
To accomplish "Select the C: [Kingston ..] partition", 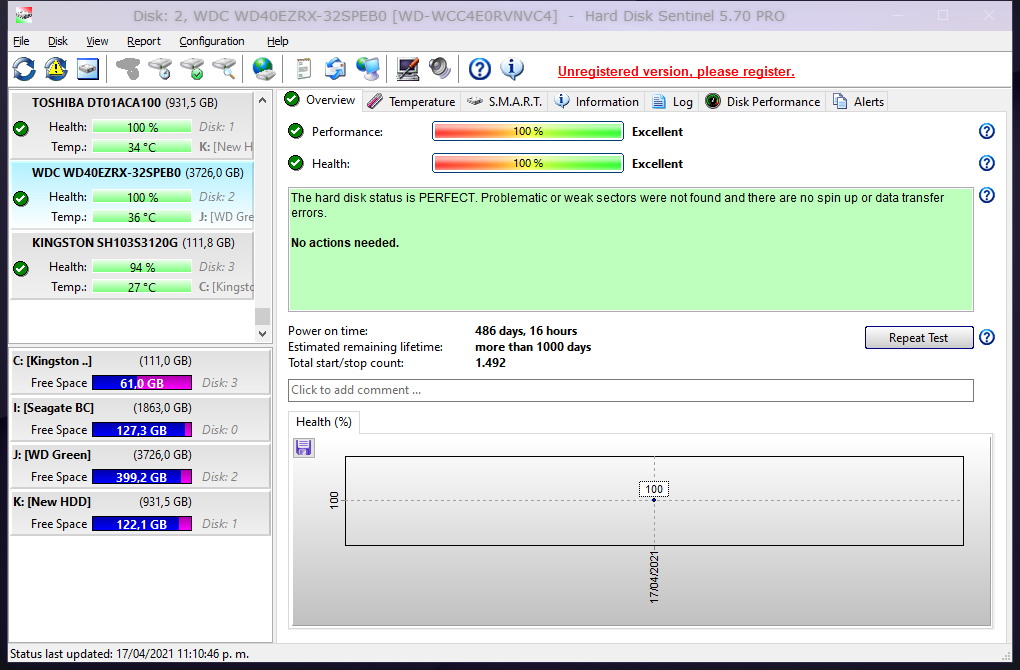I will [140, 371].
